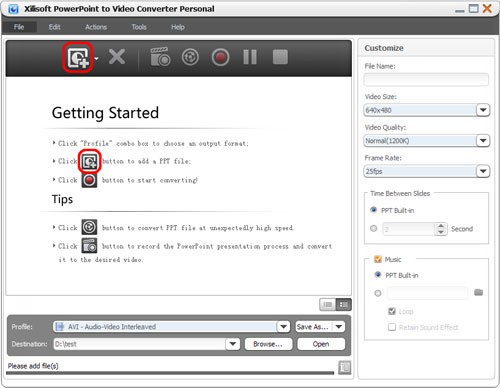Toggle the Music checkbox
Screen dimensions: 500x388
(x=378, y=259)
